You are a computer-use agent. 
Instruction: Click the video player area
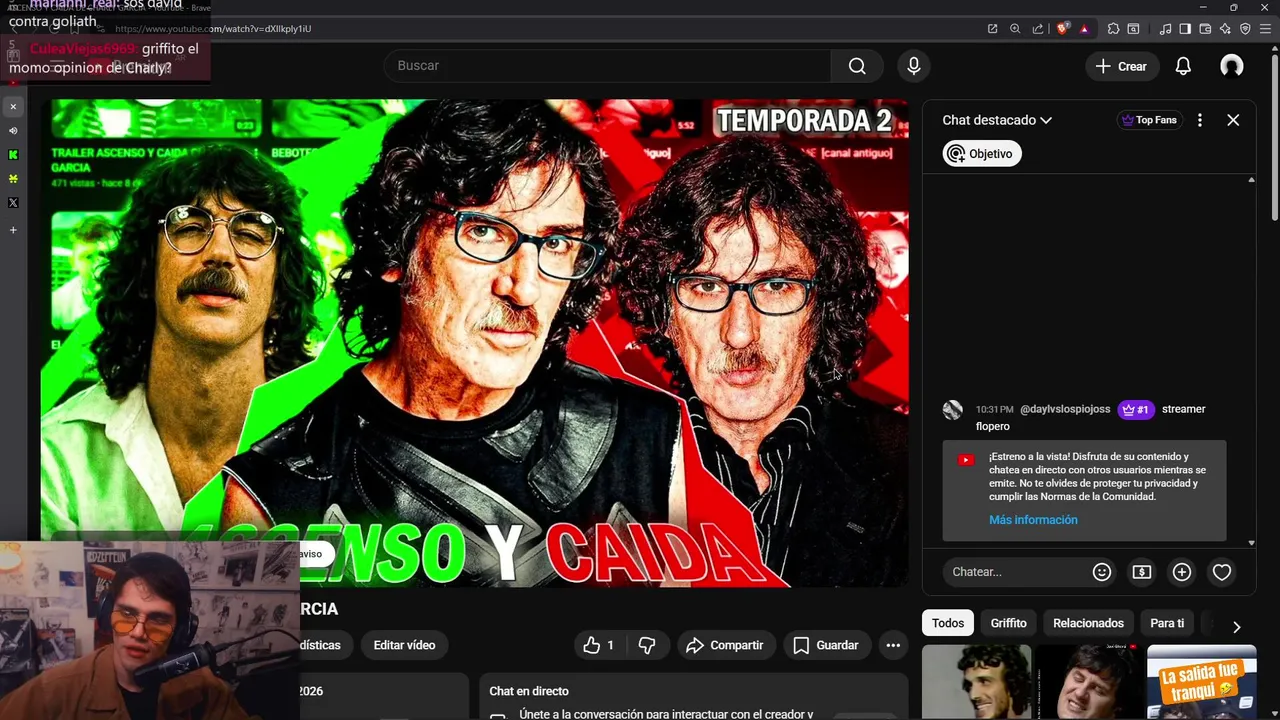click(475, 342)
